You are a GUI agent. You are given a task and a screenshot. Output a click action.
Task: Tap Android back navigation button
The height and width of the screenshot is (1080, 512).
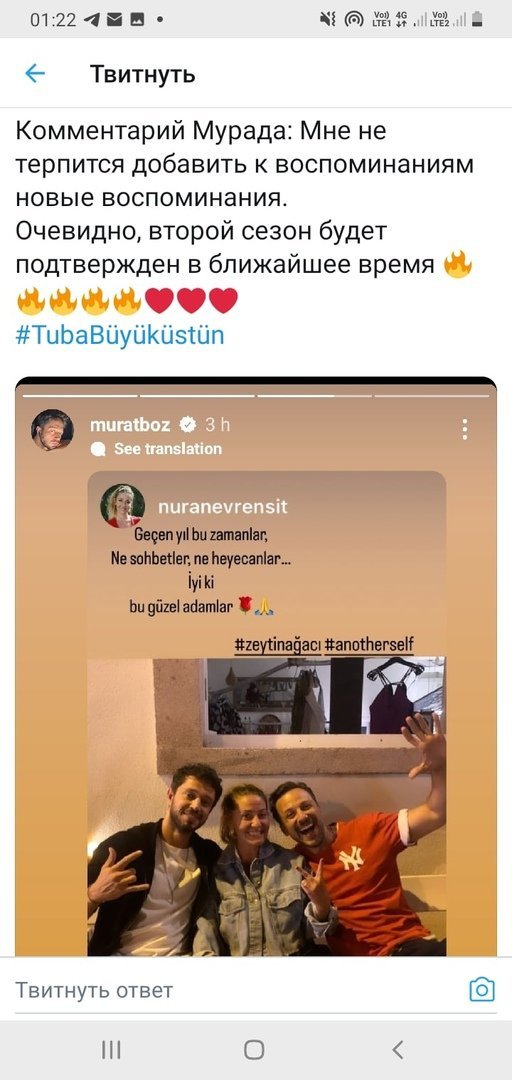[x=398, y=1050]
